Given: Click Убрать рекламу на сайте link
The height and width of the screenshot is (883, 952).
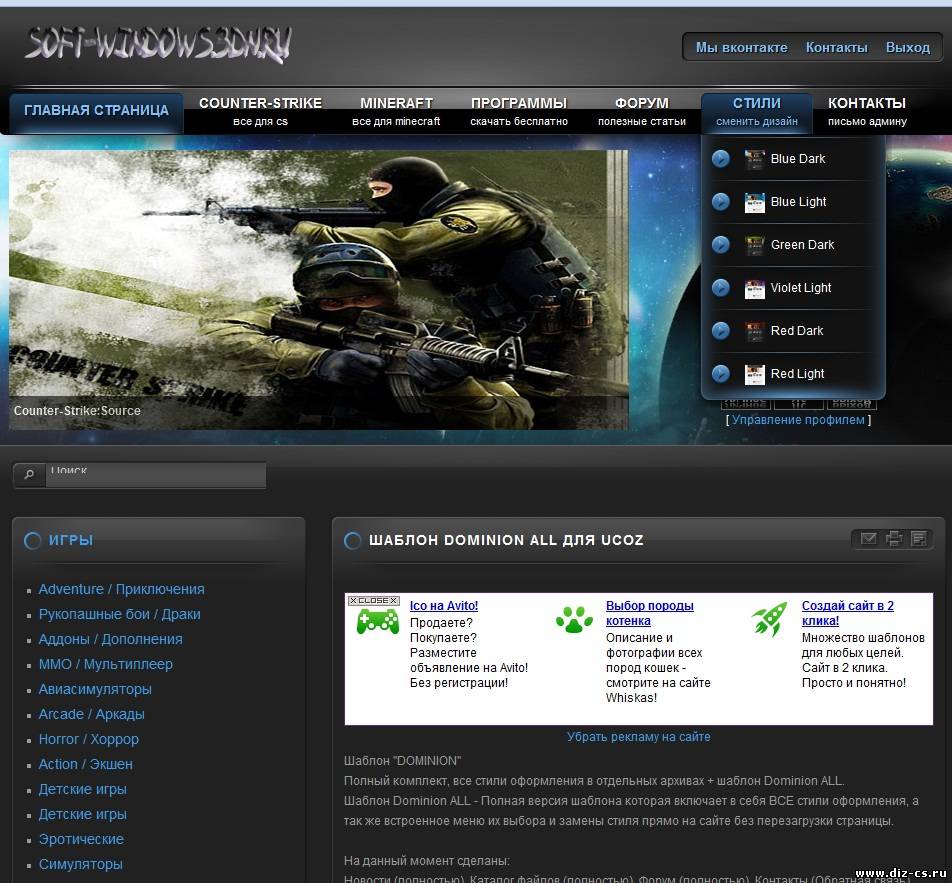Looking at the screenshot, I should tap(639, 737).
